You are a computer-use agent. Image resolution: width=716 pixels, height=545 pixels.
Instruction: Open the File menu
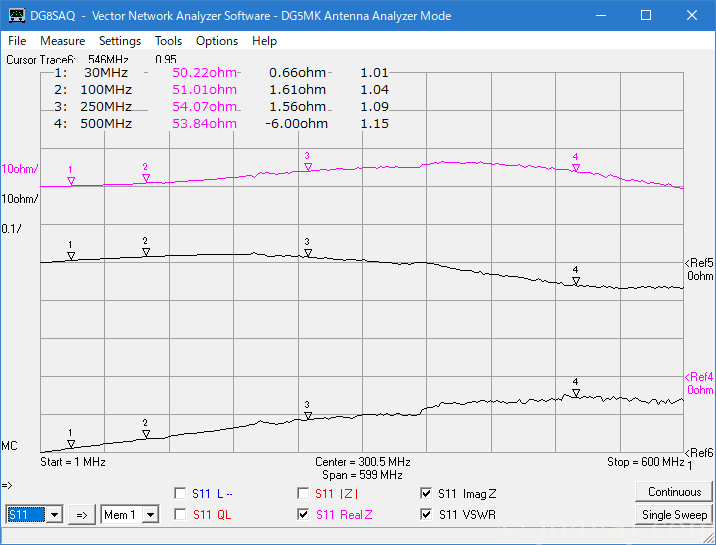(17, 41)
